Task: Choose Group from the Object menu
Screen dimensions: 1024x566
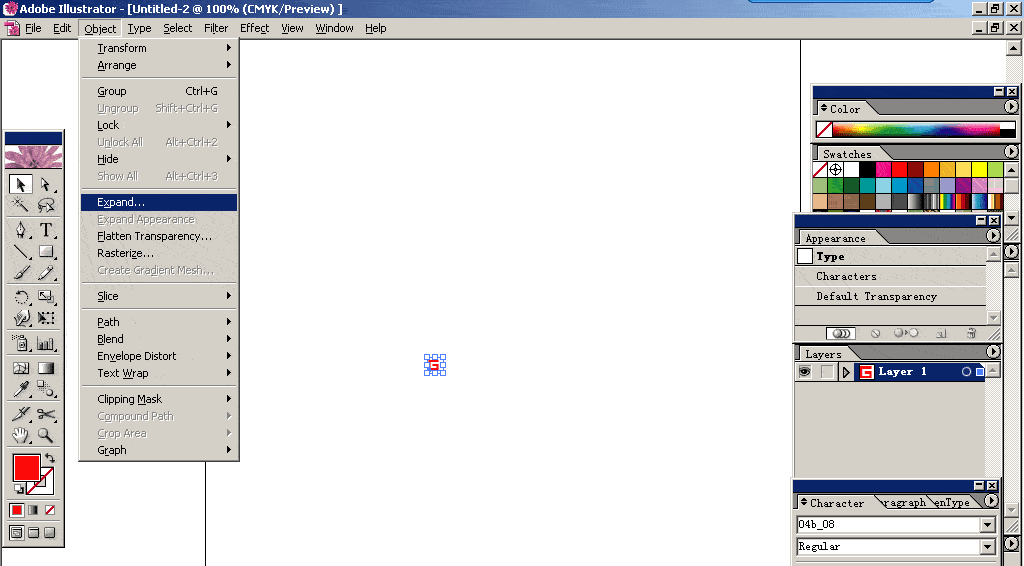Action: 159,91
